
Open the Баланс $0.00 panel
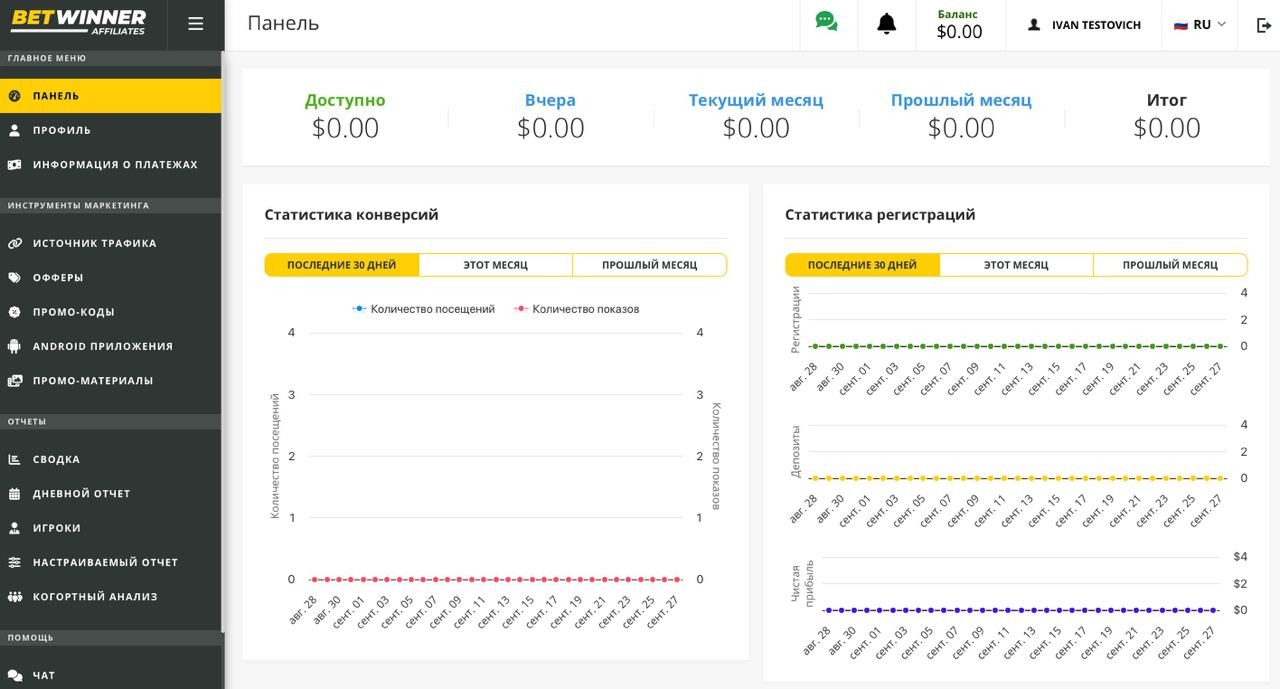click(959, 25)
